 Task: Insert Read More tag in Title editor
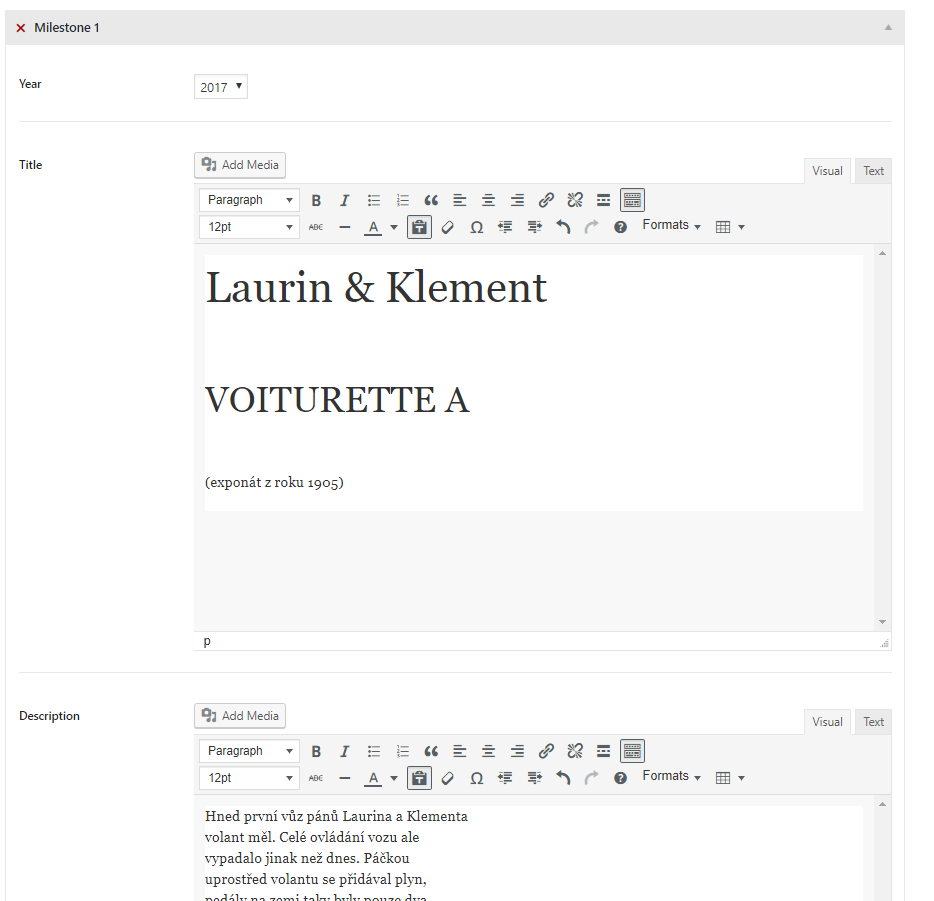point(603,200)
